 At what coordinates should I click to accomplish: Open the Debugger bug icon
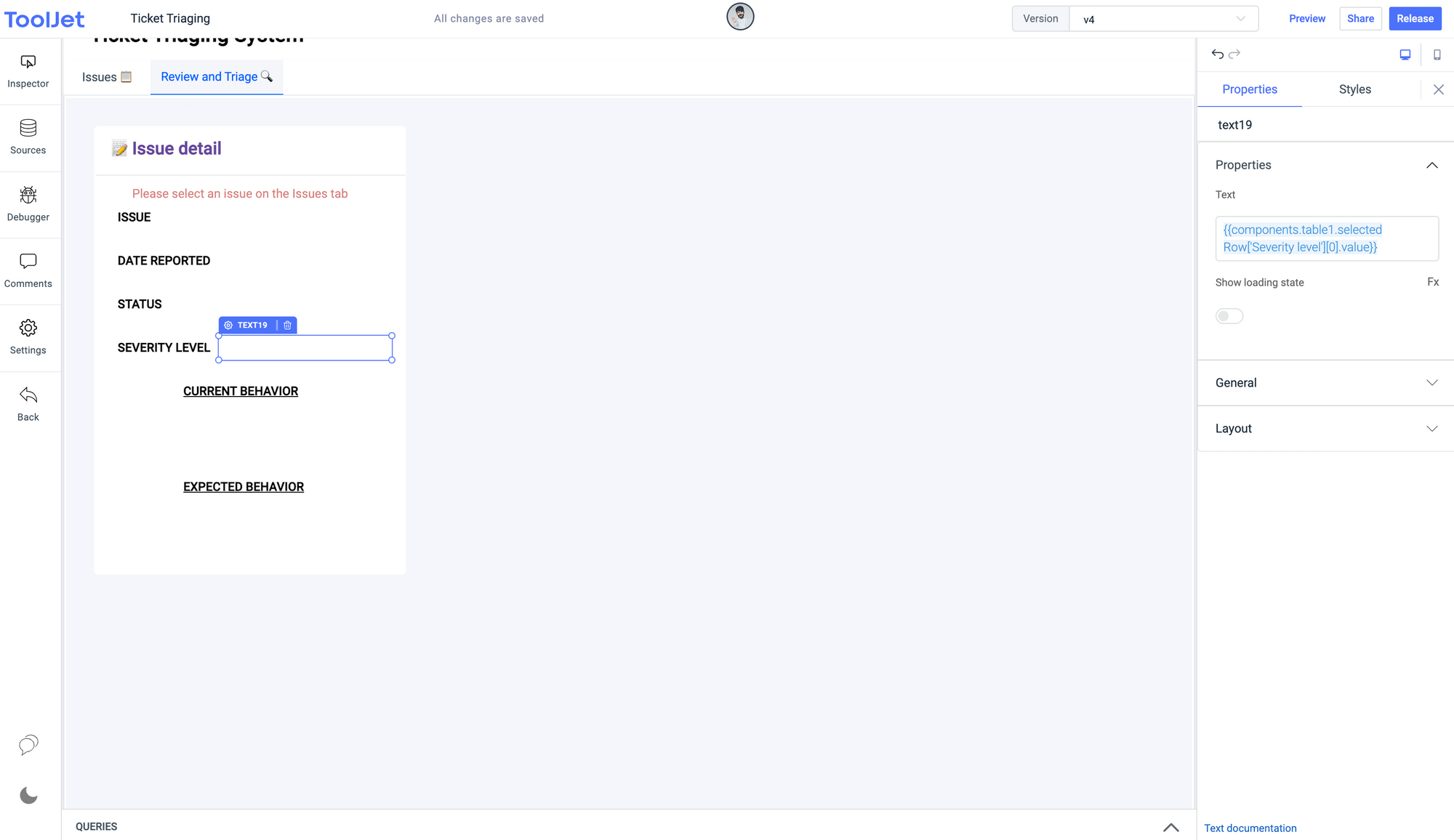tap(28, 195)
